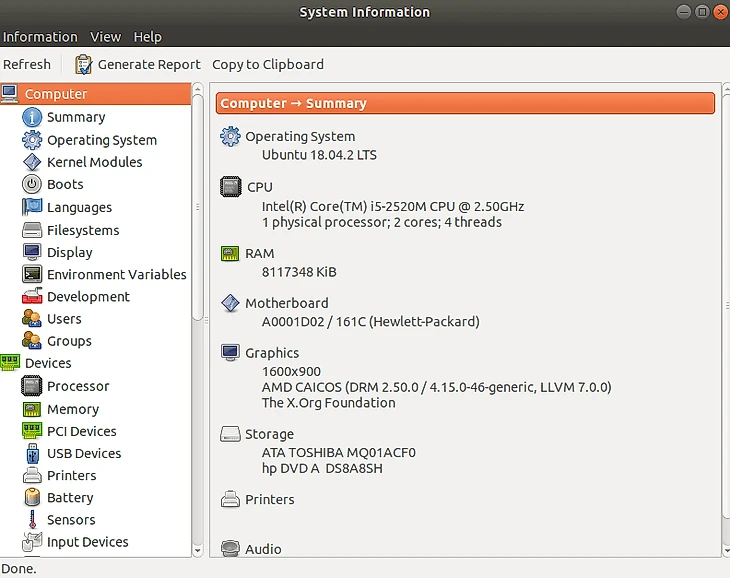The height and width of the screenshot is (578, 730).
Task: Open the Environment Variables entry
Action: coord(116,274)
